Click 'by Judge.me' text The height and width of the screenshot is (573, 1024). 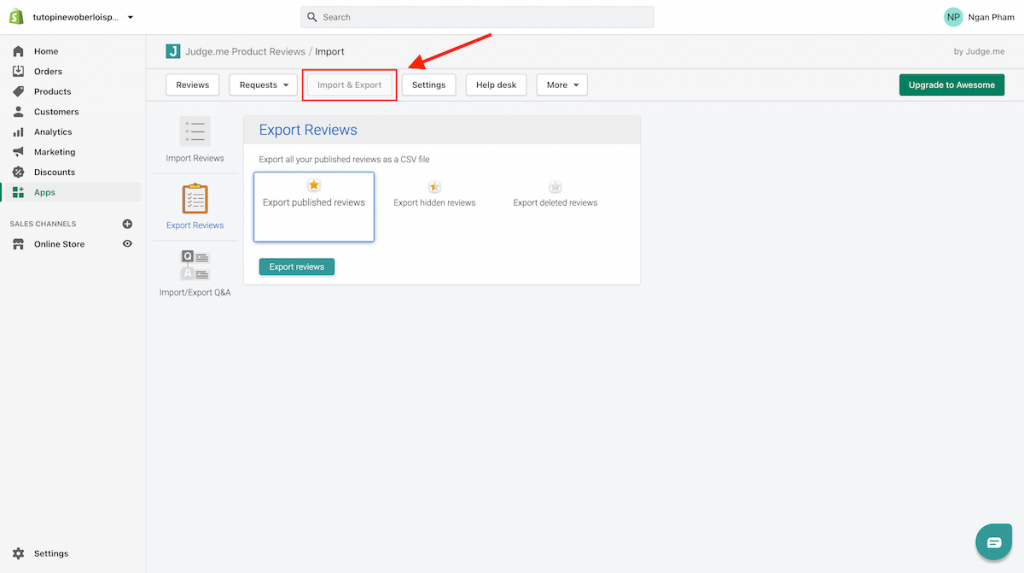click(979, 52)
